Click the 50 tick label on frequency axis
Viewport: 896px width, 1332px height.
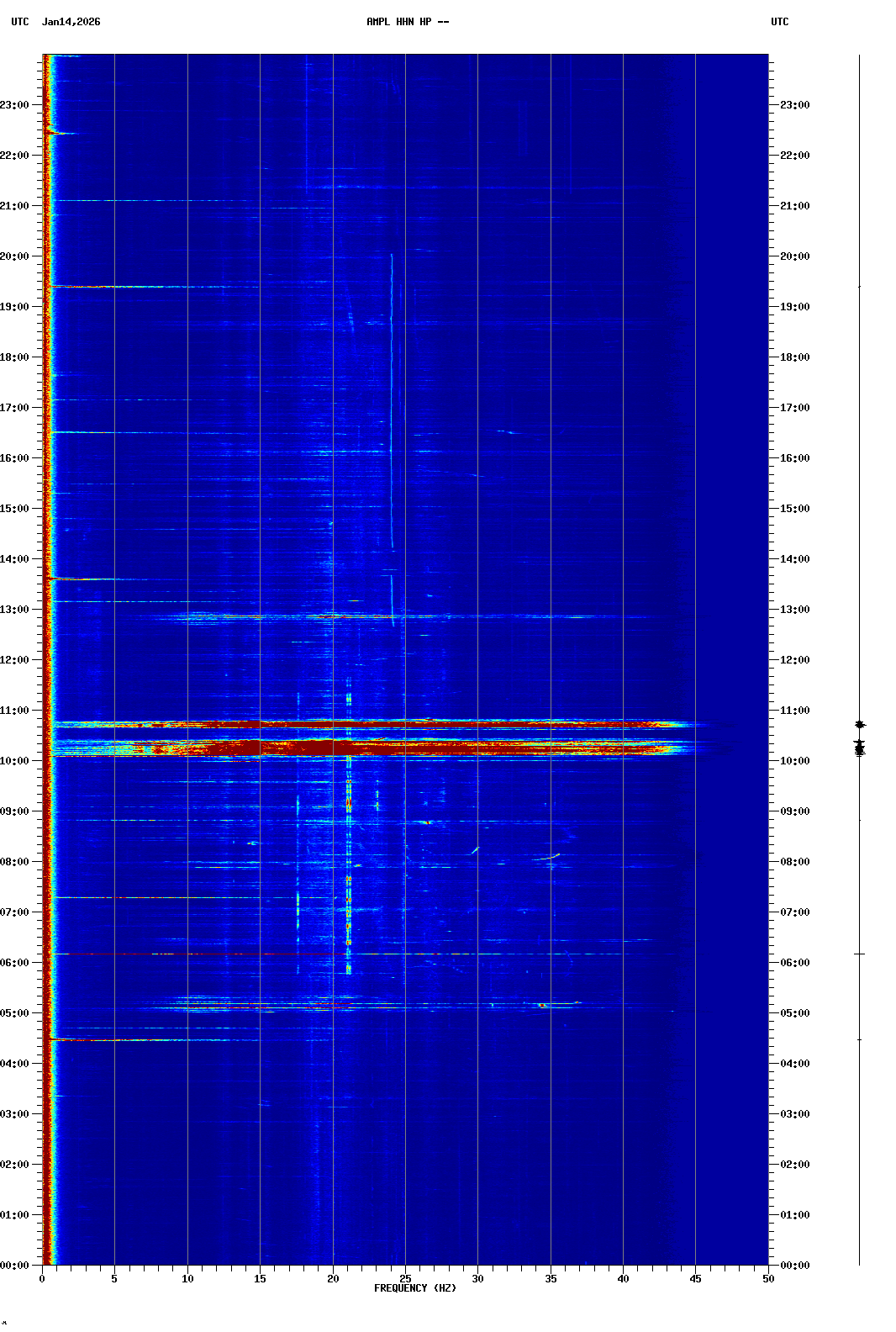[x=768, y=1279]
